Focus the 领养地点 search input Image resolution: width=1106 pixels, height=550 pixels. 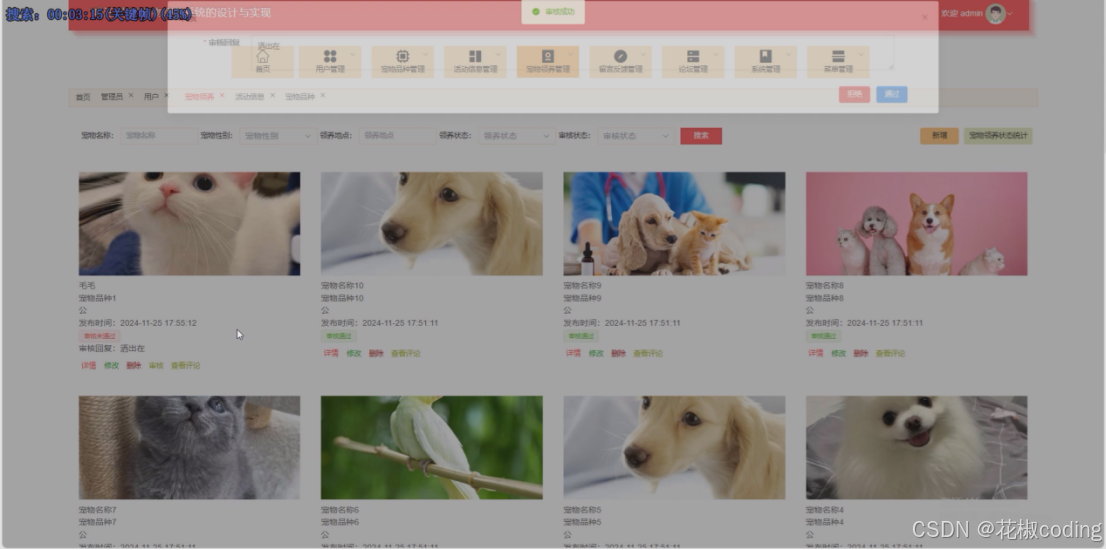coord(398,135)
